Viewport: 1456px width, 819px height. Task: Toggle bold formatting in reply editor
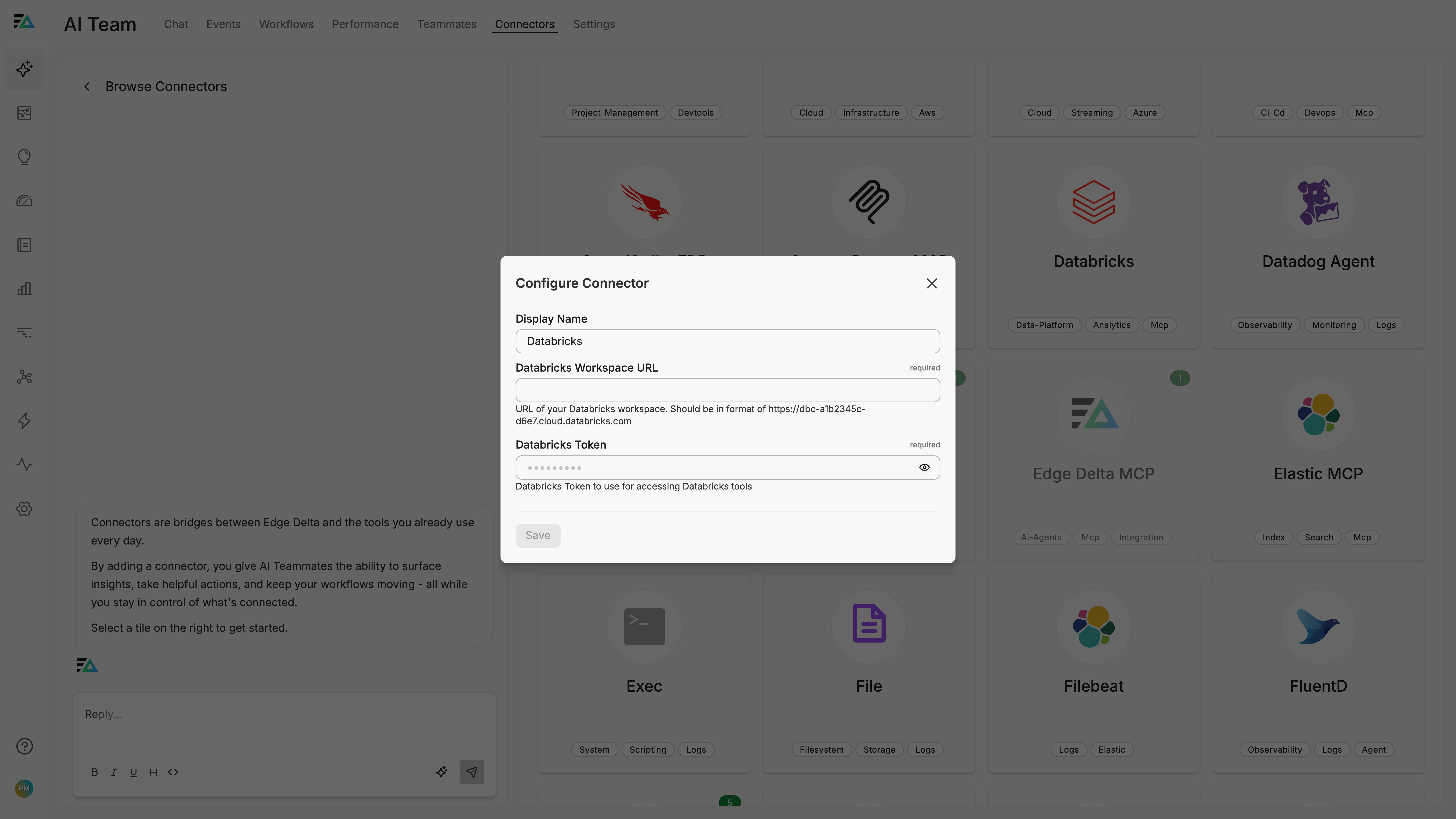(x=94, y=772)
